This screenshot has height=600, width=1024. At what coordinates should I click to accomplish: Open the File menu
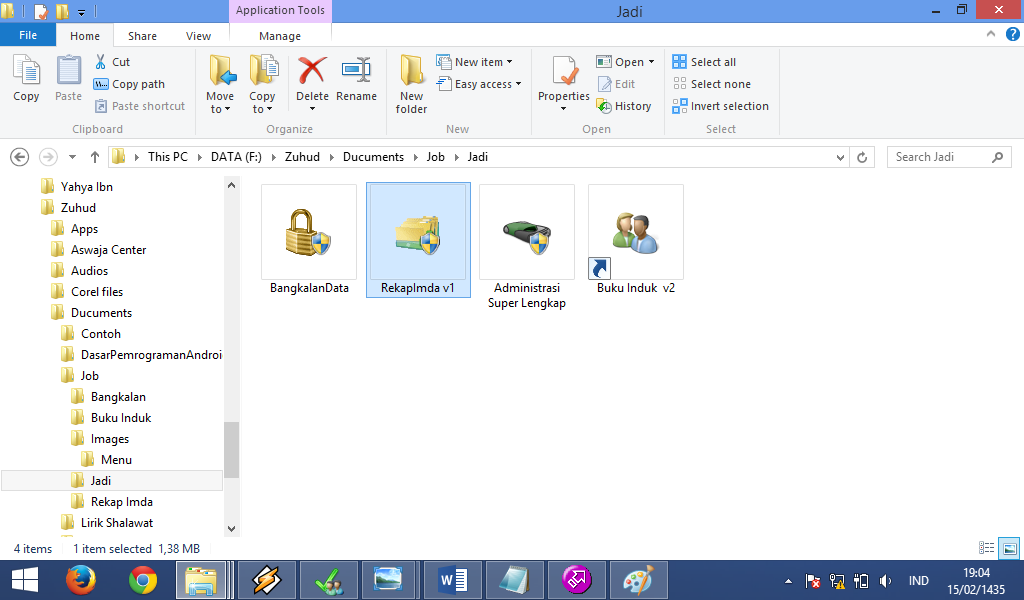click(28, 35)
